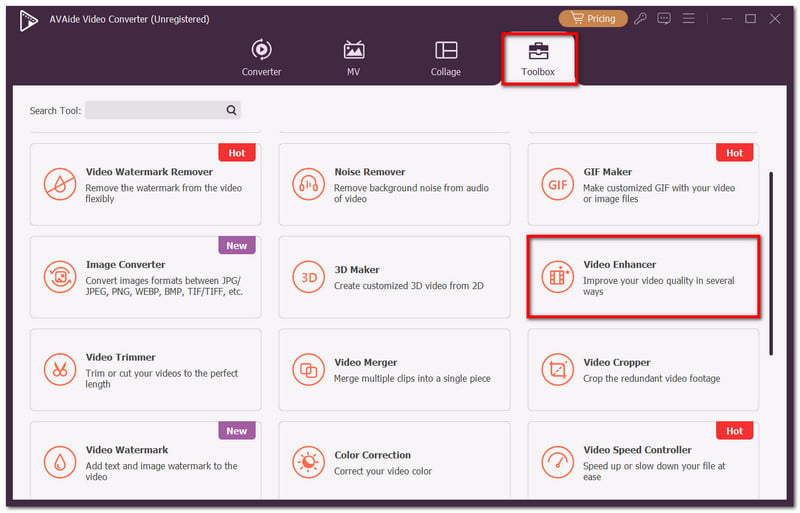This screenshot has height=513, width=800.
Task: Maximize the AVAide window
Action: 750,19
